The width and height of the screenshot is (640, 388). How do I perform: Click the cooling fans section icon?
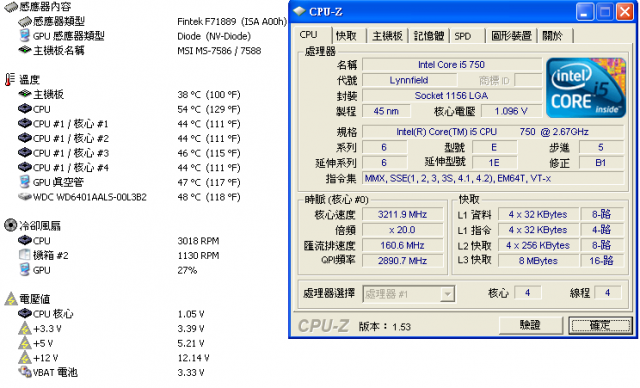click(11, 225)
